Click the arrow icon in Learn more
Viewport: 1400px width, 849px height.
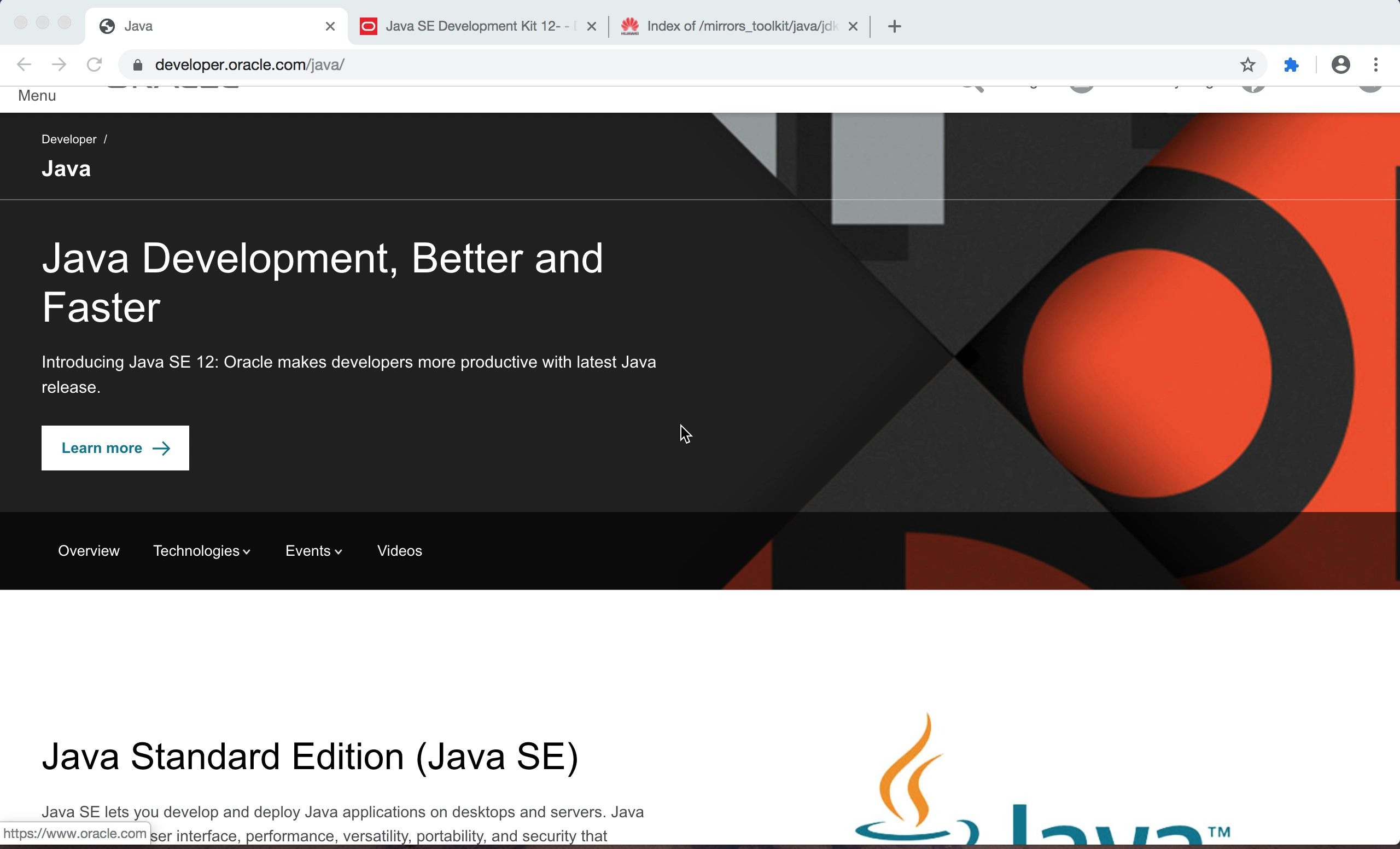(161, 449)
